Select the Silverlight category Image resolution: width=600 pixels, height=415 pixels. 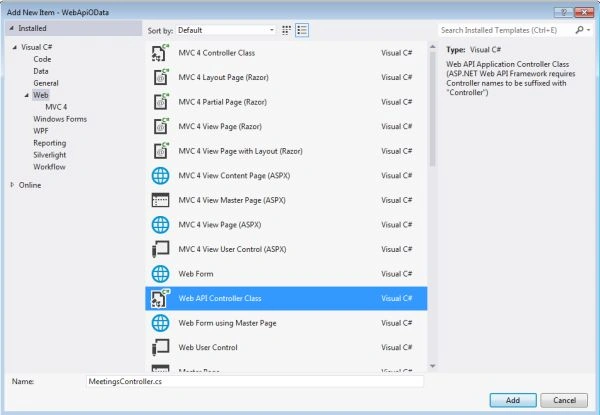pyautogui.click(x=50, y=155)
